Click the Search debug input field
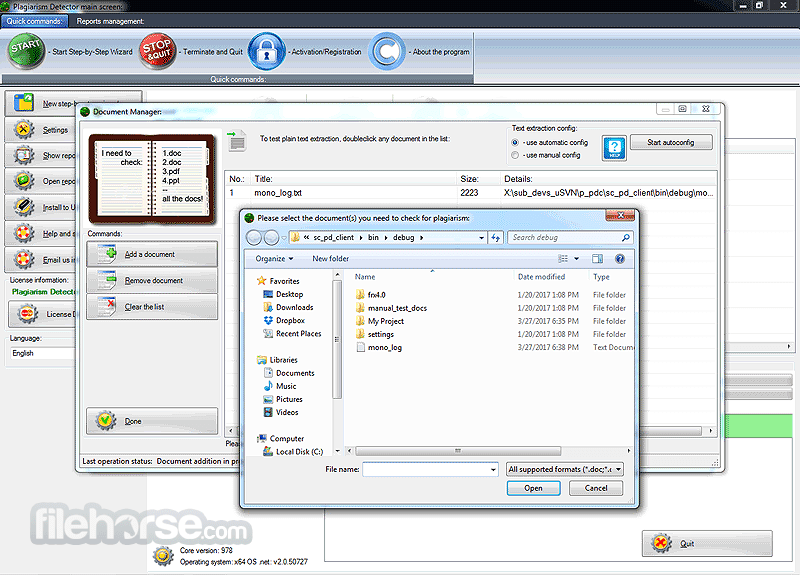This screenshot has height=575, width=800. [x=570, y=238]
